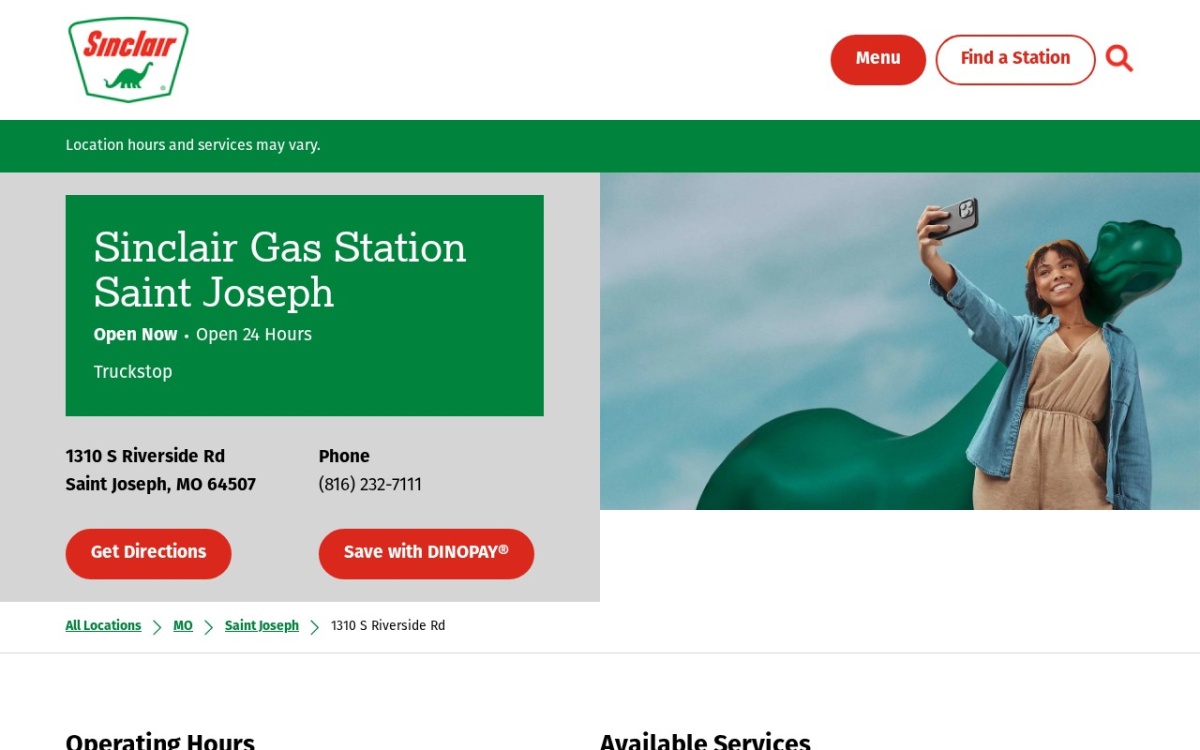Click the Open Now status text
Viewport: 1200px width, 750px height.
pyautogui.click(x=136, y=335)
